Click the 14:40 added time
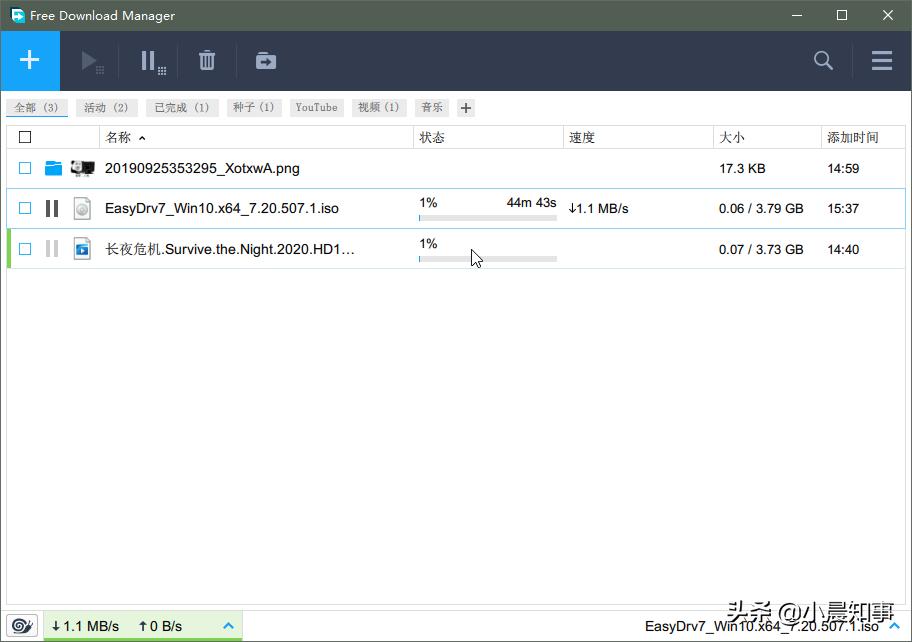Image resolution: width=912 pixels, height=642 pixels. point(843,249)
